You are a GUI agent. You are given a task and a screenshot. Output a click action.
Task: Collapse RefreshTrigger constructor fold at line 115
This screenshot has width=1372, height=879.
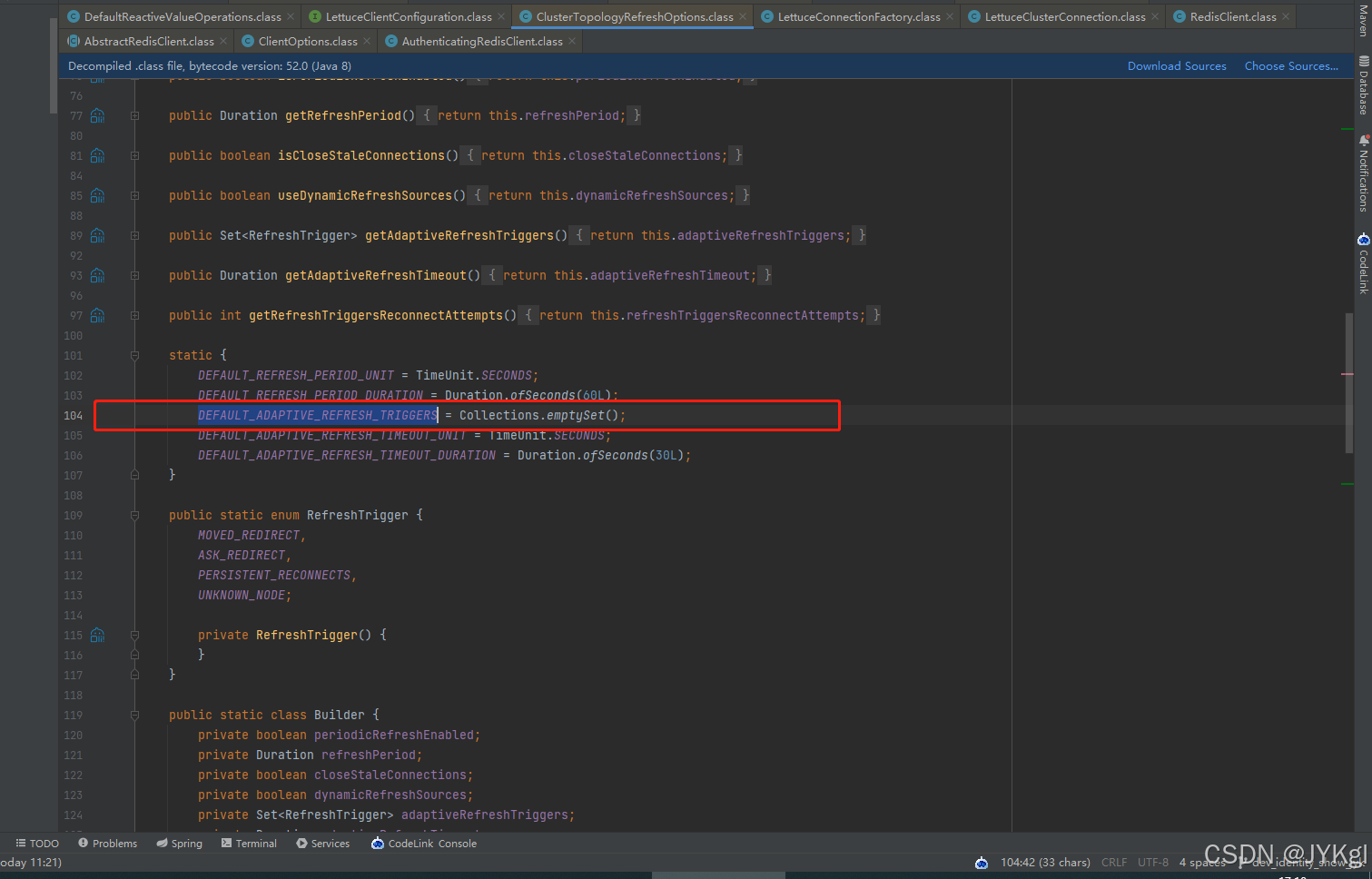coord(134,635)
